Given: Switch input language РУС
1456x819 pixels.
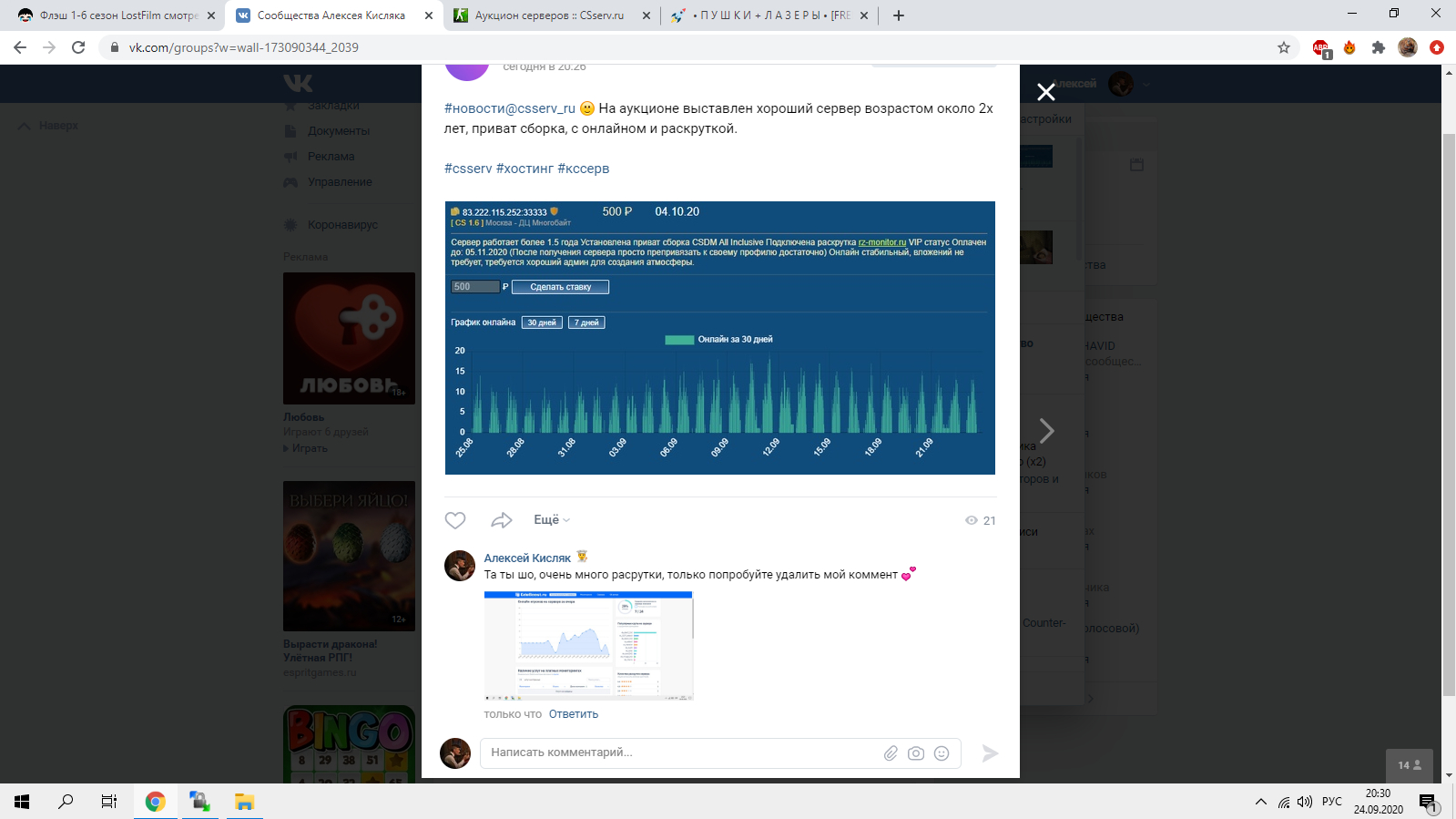Looking at the screenshot, I should (x=1332, y=802).
